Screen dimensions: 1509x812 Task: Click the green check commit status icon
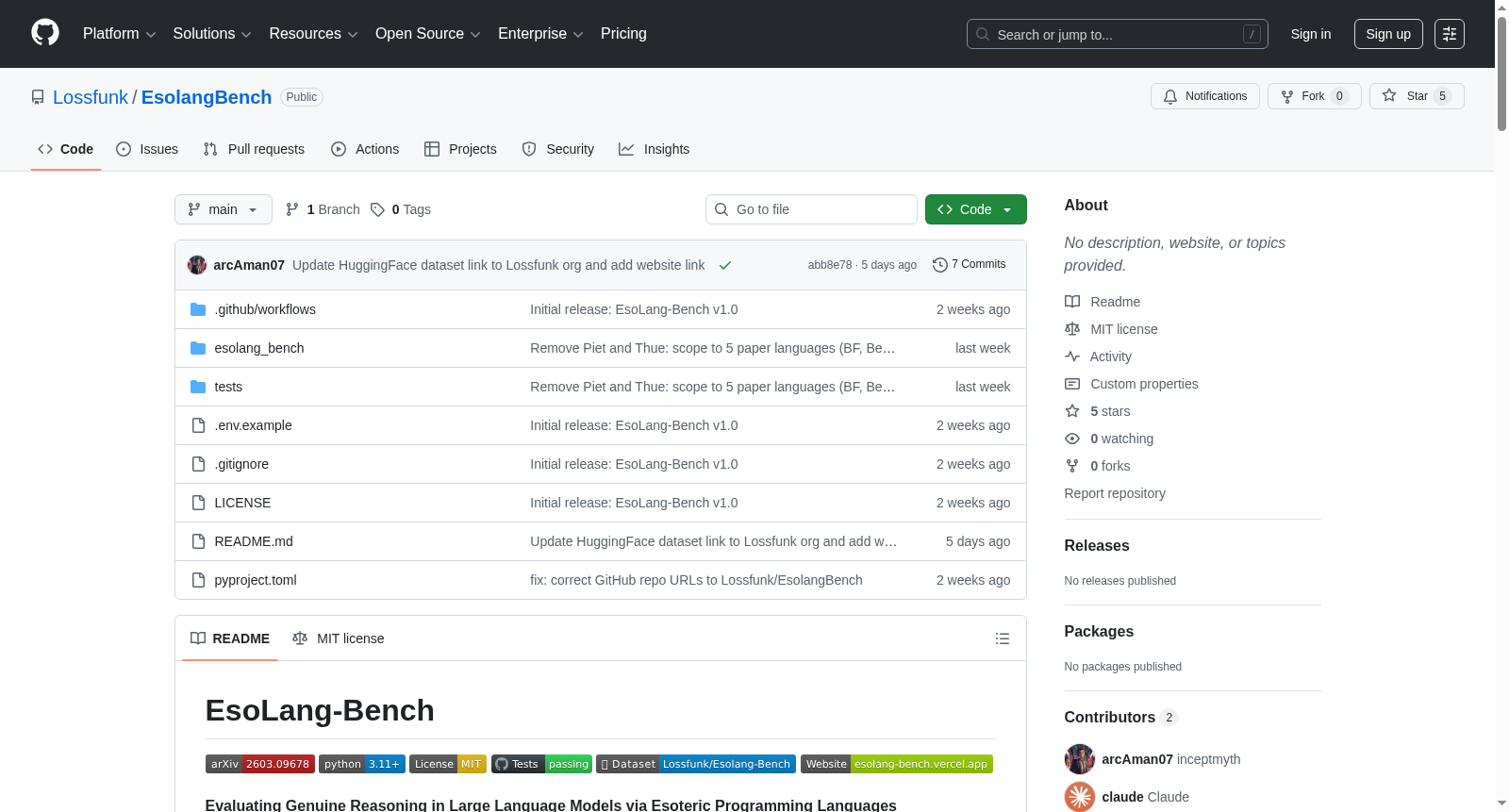[x=725, y=265]
